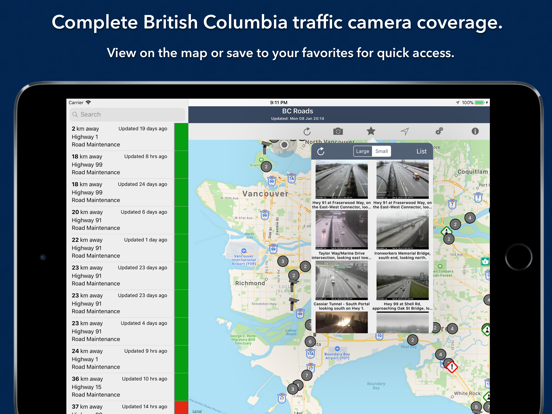552x414 pixels.
Task: Tap the Coquitlam label on the map
Action: (472, 172)
